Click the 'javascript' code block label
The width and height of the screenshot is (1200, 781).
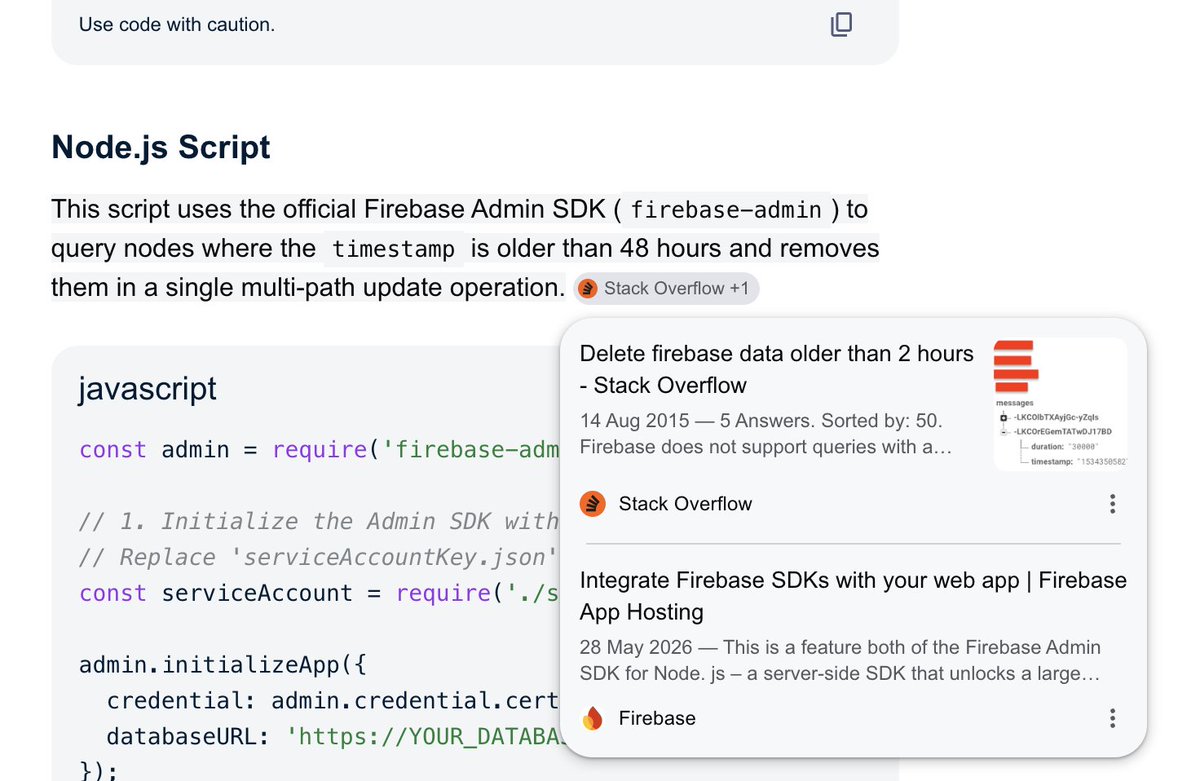pyautogui.click(x=147, y=388)
